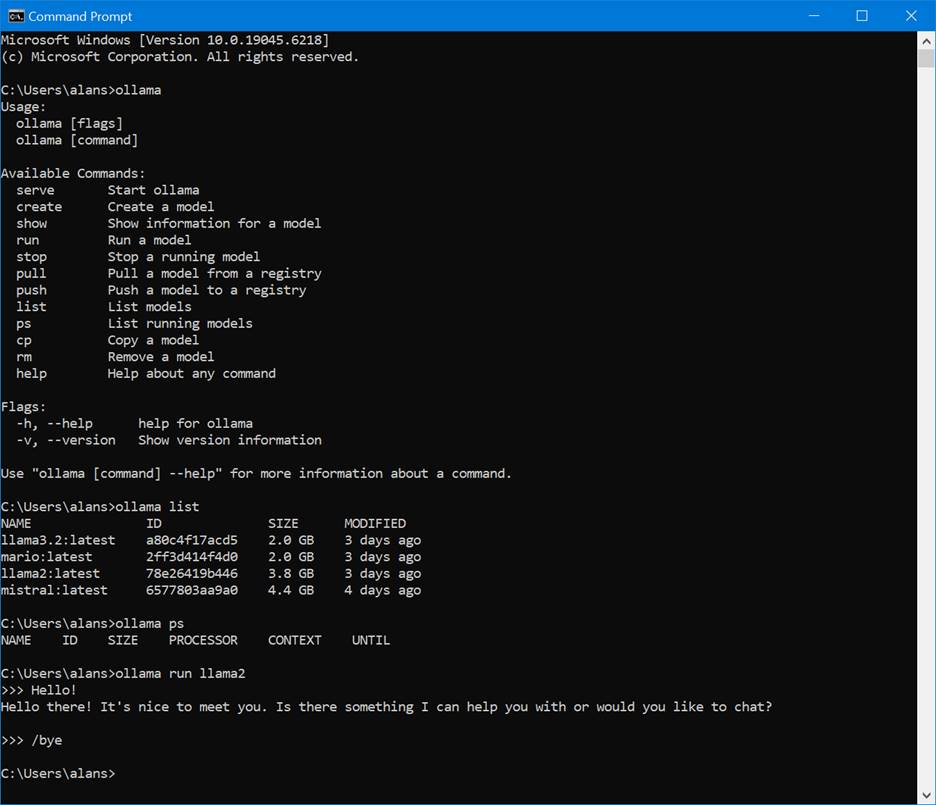Click the PROCESSOR column header text
The image size is (936, 805).
(x=203, y=640)
